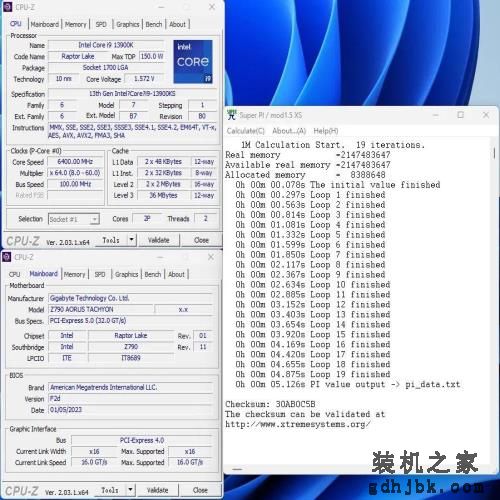Click the PI value output pi_data.txt line
This screenshot has height=500, width=500.
[348, 384]
